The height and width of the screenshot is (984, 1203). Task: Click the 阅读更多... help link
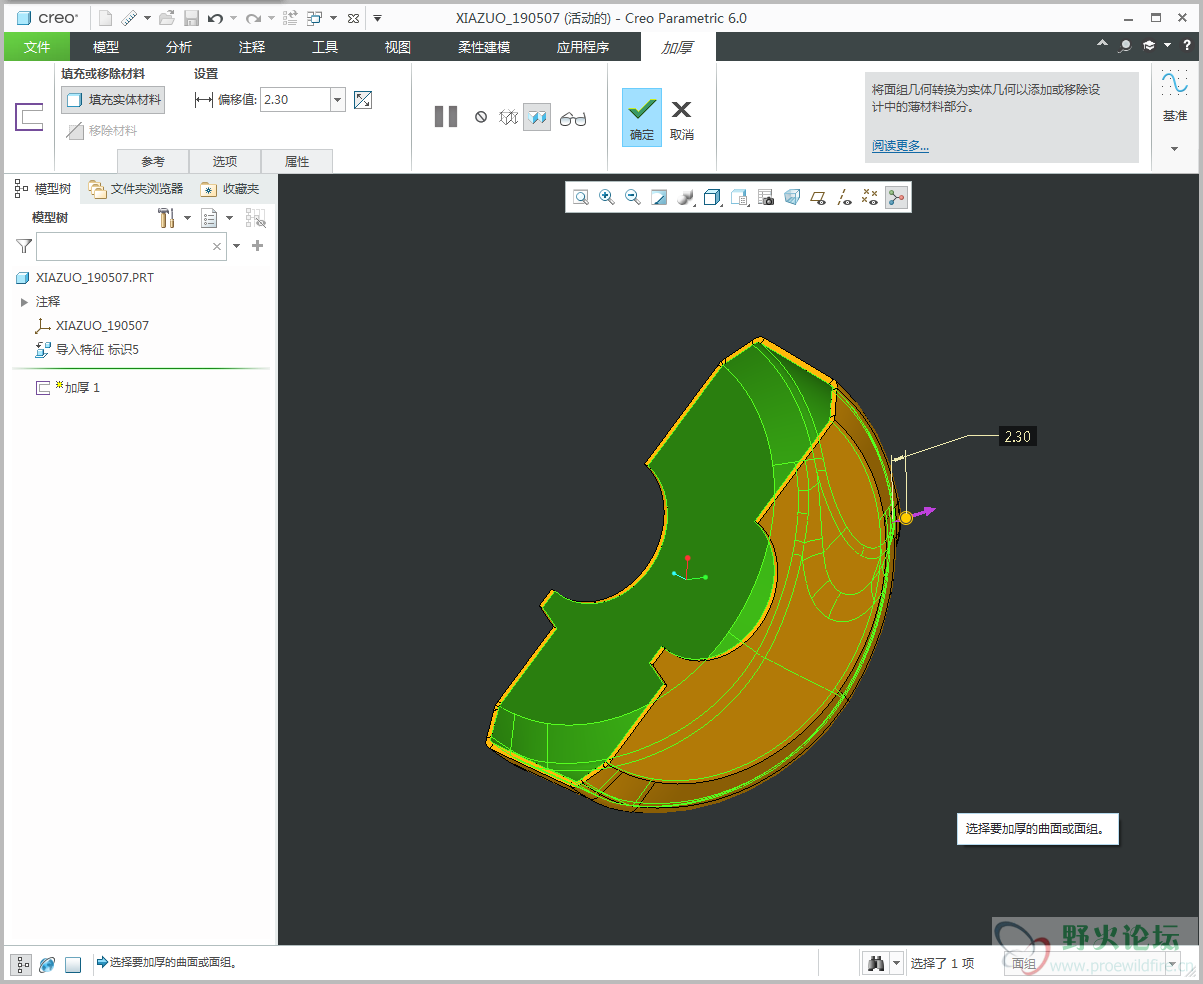coord(900,146)
